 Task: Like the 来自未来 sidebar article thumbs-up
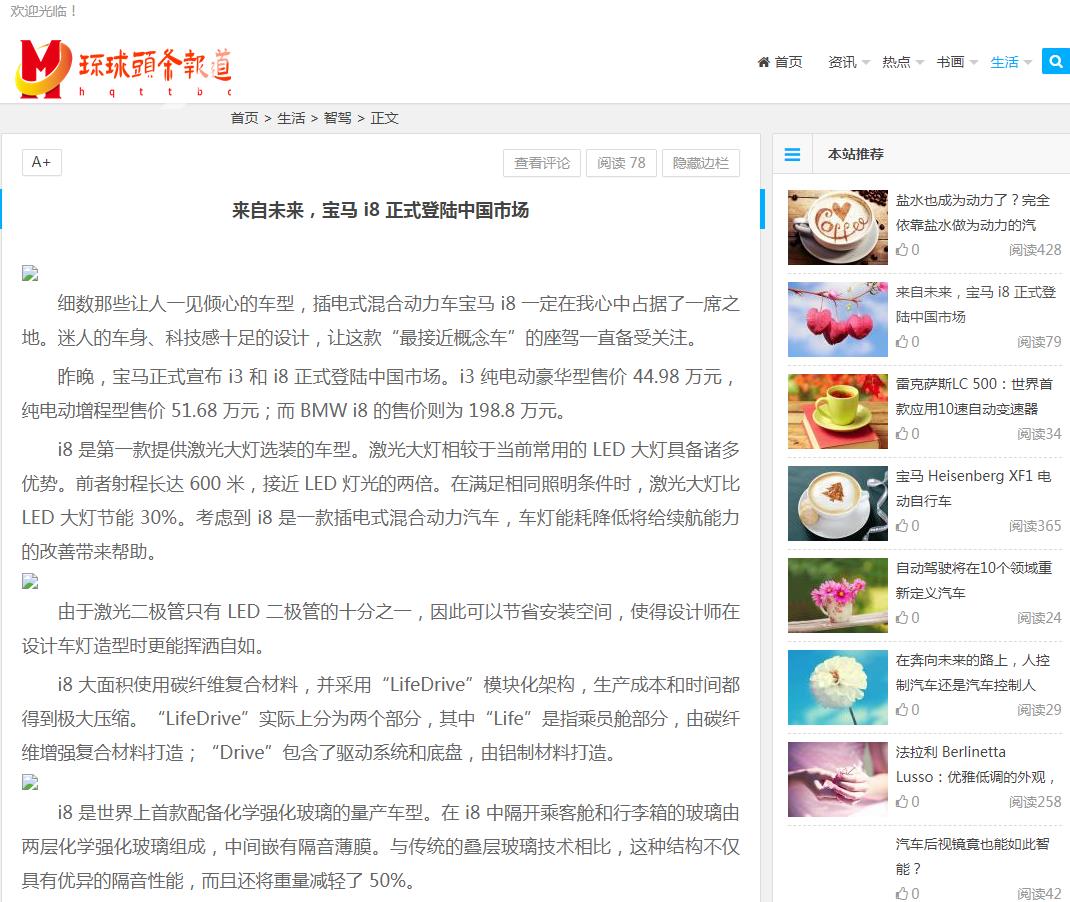[902, 342]
